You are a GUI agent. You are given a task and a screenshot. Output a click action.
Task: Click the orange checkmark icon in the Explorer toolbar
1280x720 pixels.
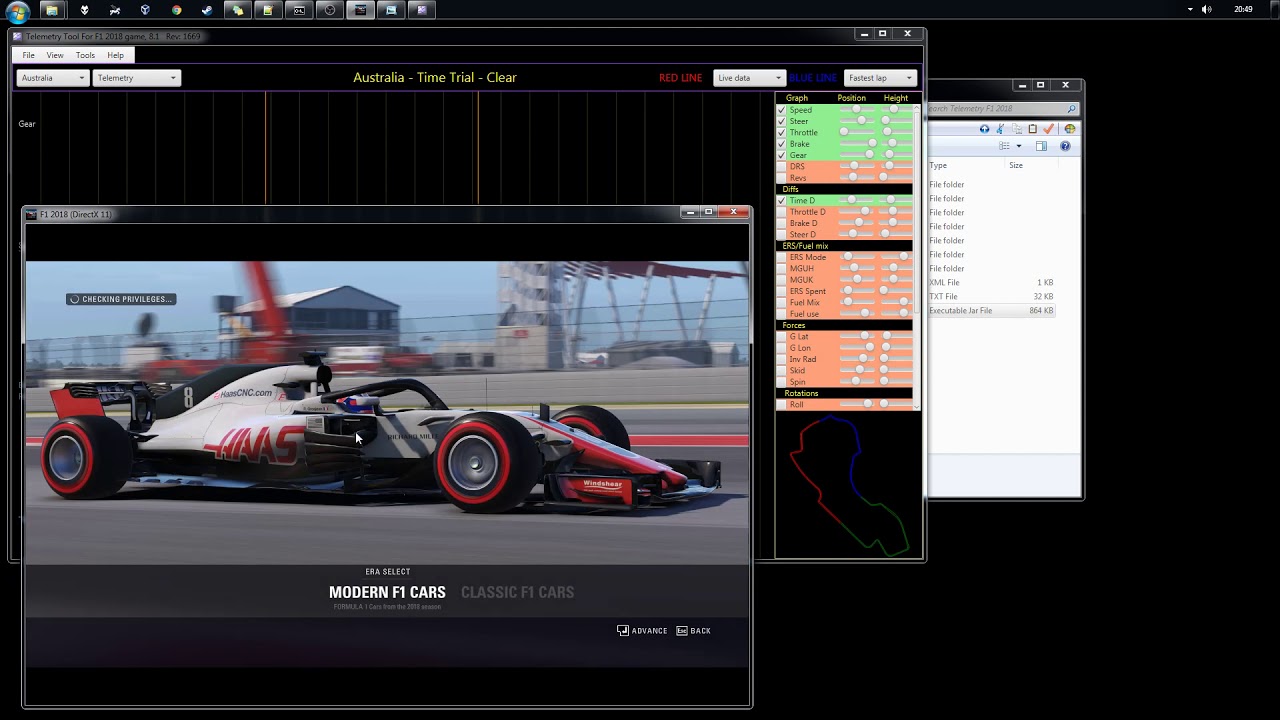(1048, 129)
